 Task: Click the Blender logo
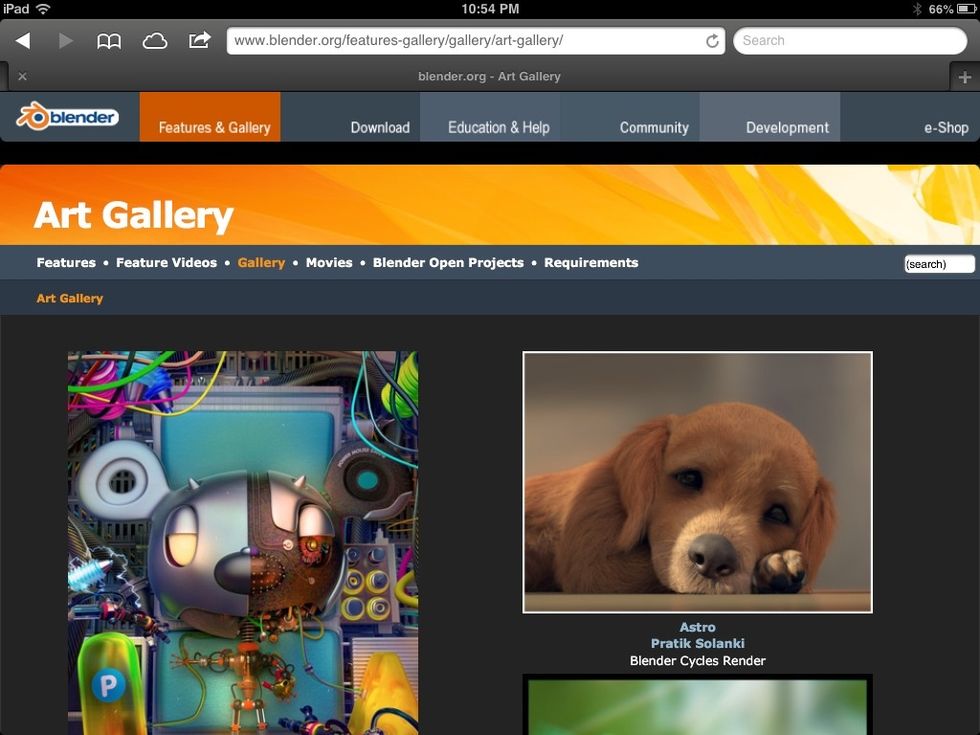click(67, 118)
